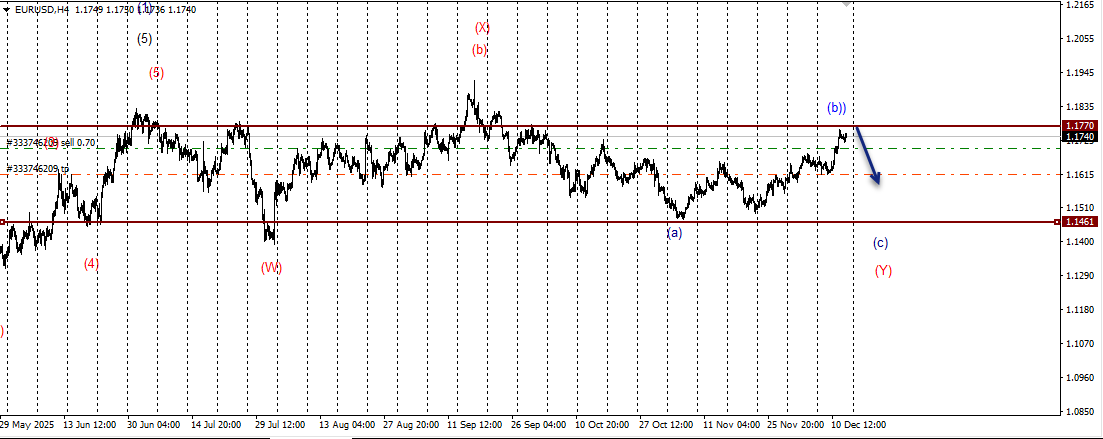1103x439 pixels.
Task: Grab the right anchor square of the 1.1461 line
Action: point(1058,222)
